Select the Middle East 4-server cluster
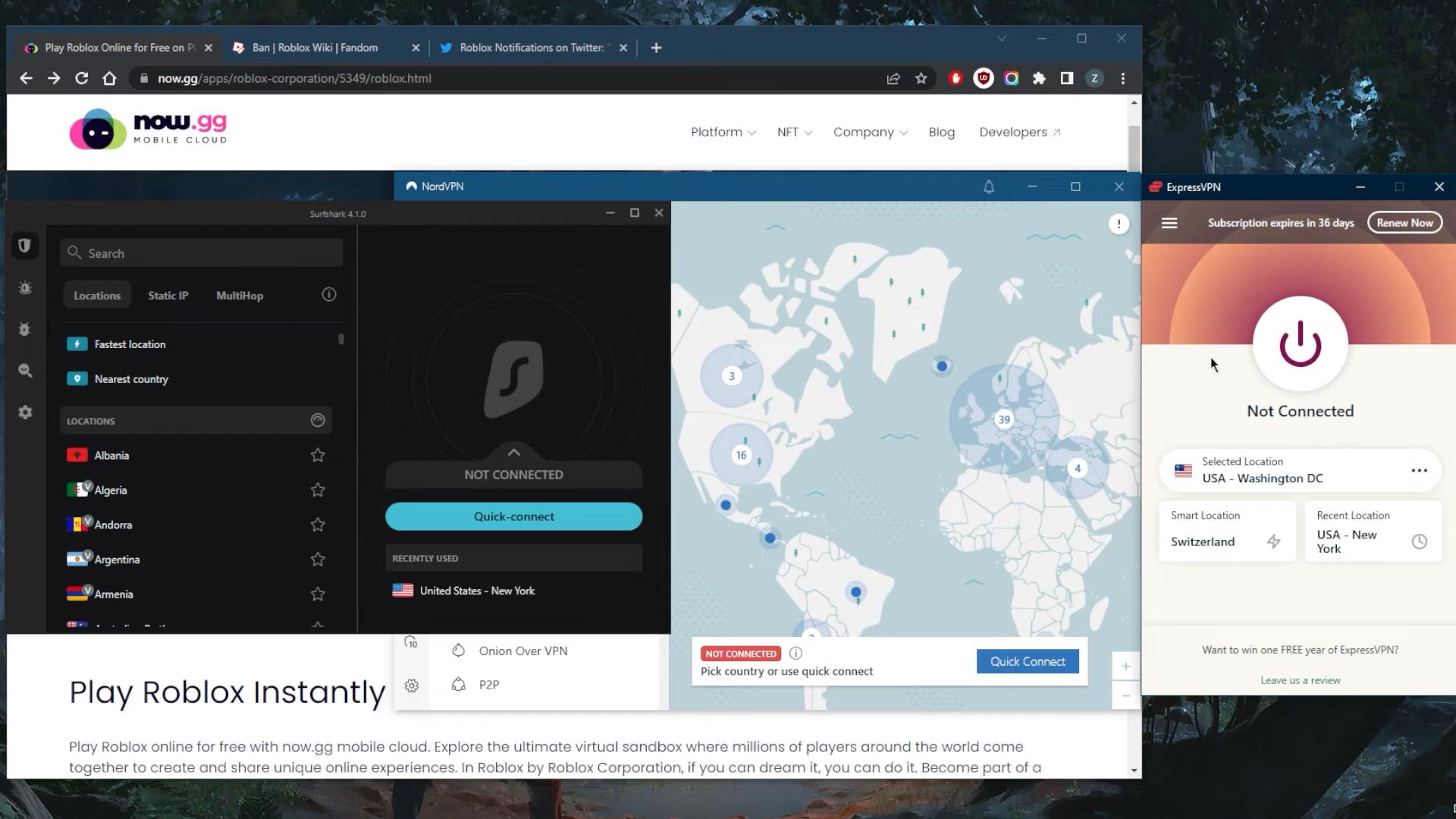The width and height of the screenshot is (1456, 819). [x=1078, y=468]
